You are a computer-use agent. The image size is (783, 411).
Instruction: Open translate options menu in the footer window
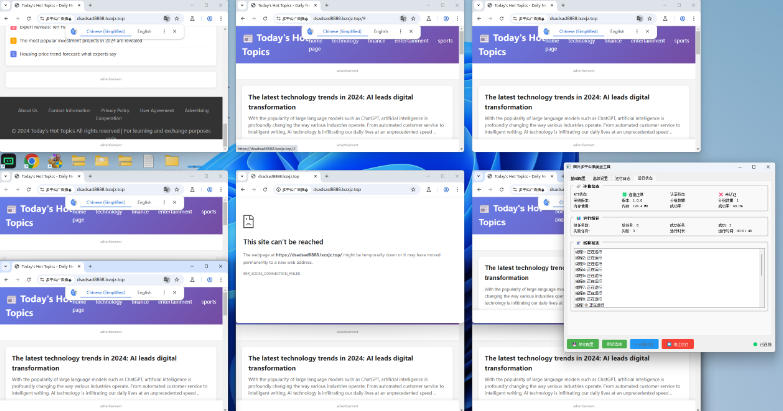click(x=163, y=32)
